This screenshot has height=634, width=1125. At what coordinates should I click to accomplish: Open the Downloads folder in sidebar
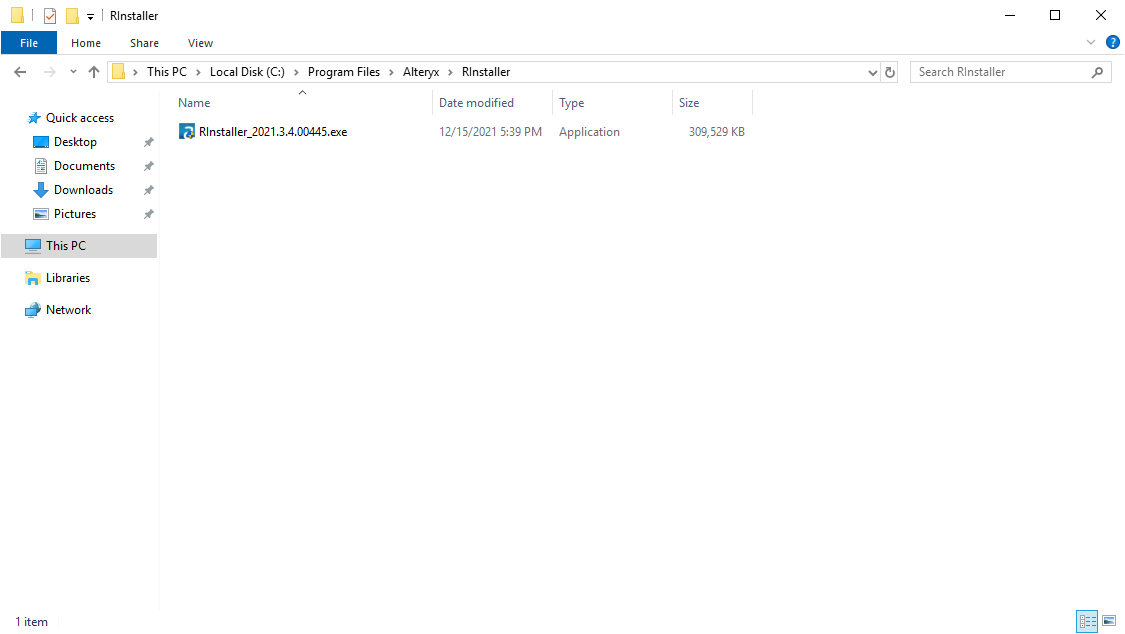pos(82,189)
